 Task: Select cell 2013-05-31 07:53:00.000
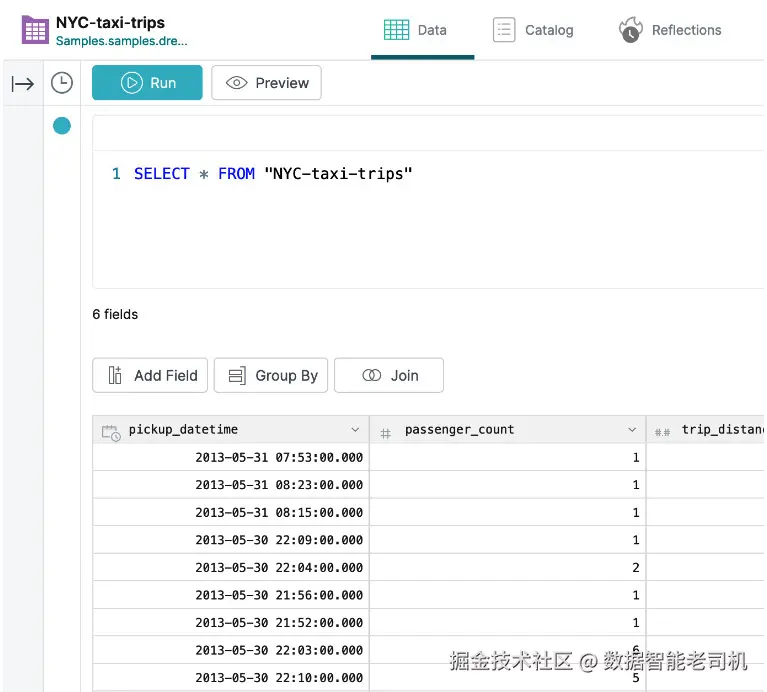click(x=231, y=457)
